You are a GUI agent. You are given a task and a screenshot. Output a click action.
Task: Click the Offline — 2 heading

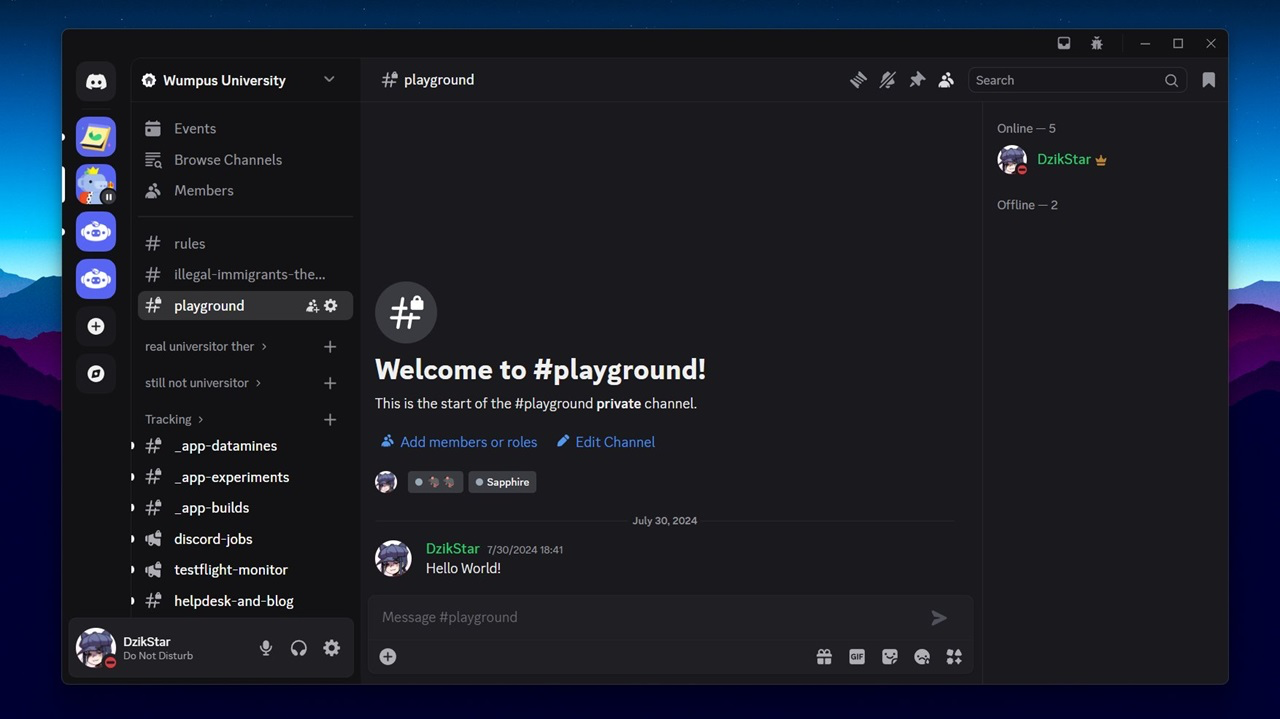(1027, 205)
